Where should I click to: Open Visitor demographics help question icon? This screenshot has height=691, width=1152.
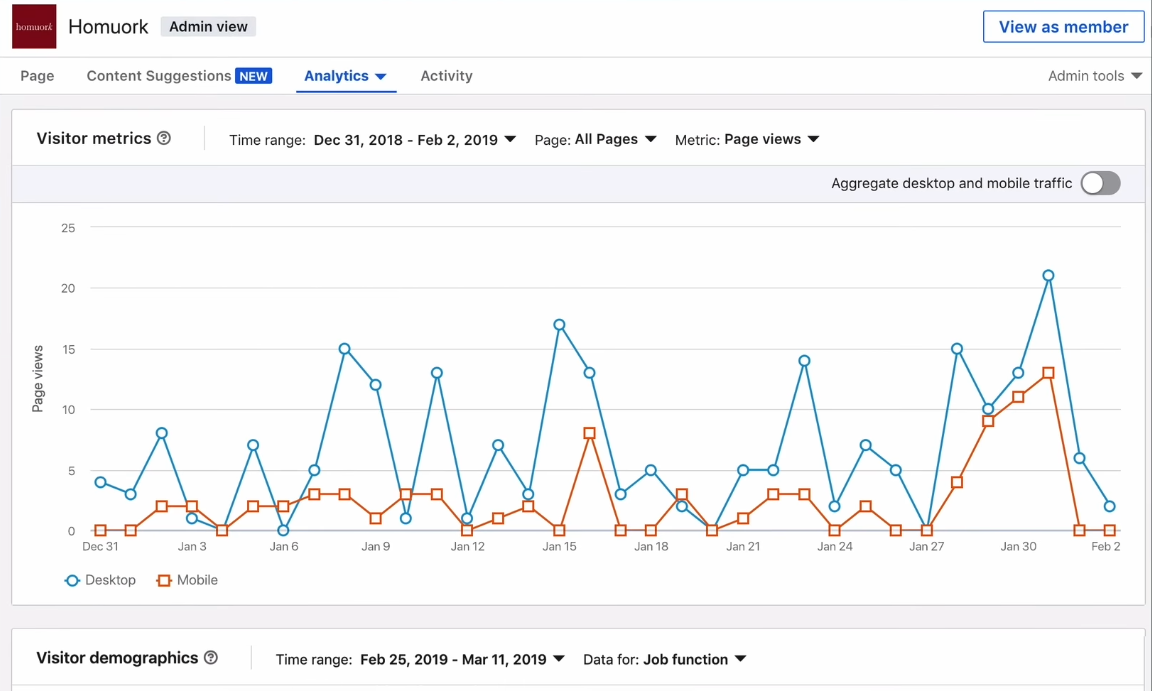tap(211, 657)
